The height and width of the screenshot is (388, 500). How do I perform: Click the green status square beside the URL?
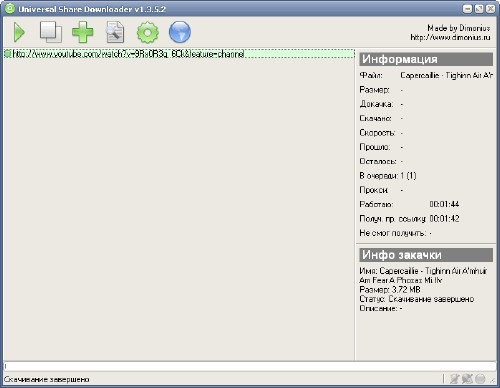pos(8,54)
